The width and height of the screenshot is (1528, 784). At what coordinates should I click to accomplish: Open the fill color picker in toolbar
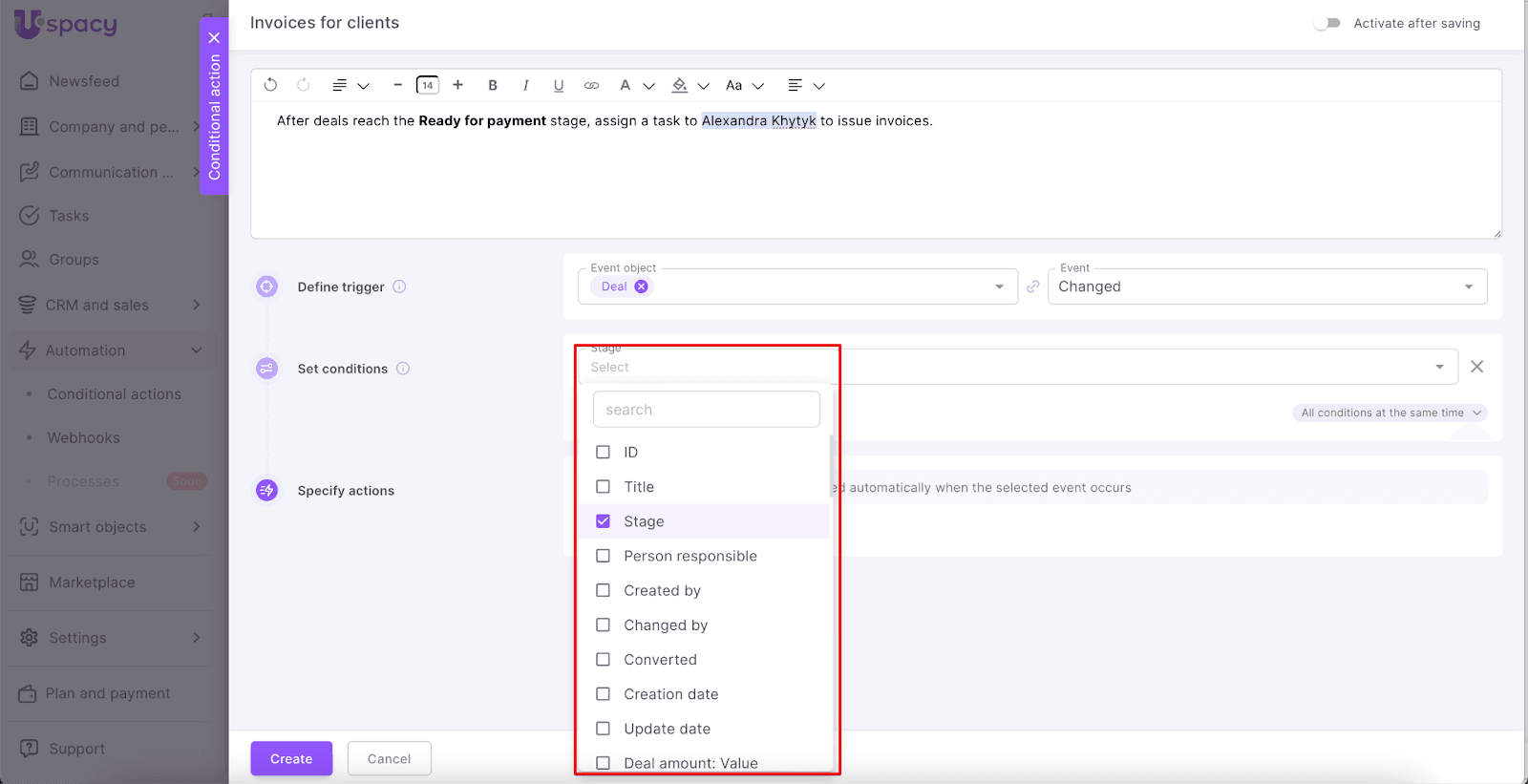[690, 85]
